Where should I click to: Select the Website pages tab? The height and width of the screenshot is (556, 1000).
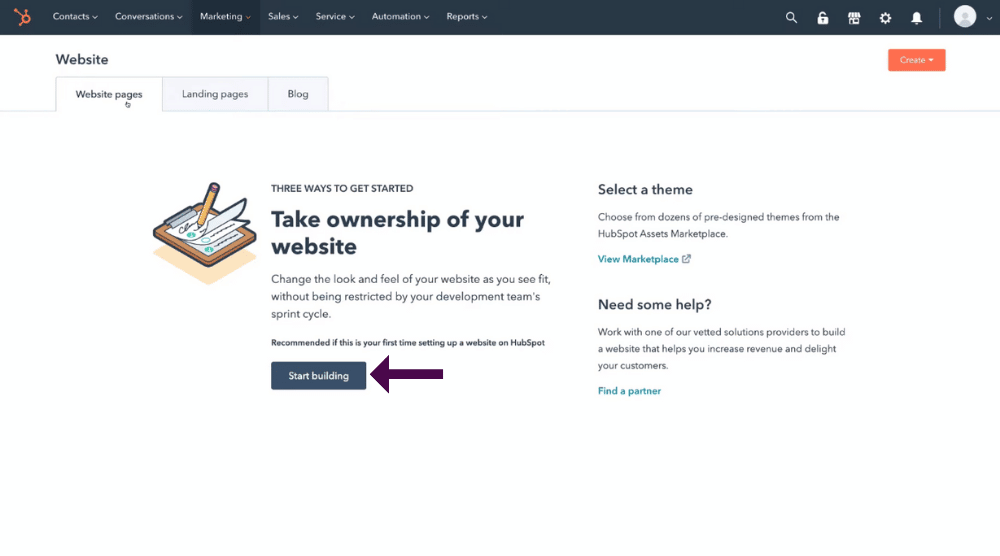(109, 94)
